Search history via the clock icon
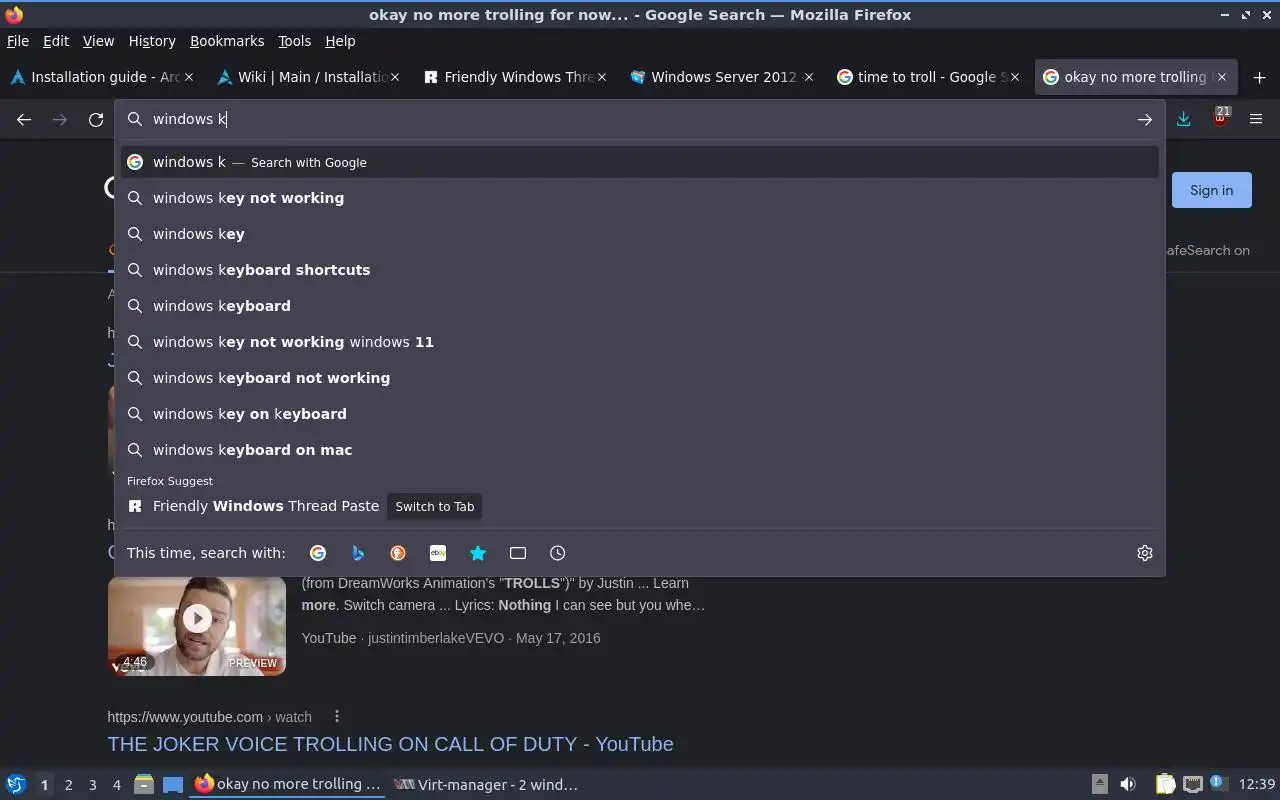This screenshot has width=1280, height=800. click(x=558, y=553)
